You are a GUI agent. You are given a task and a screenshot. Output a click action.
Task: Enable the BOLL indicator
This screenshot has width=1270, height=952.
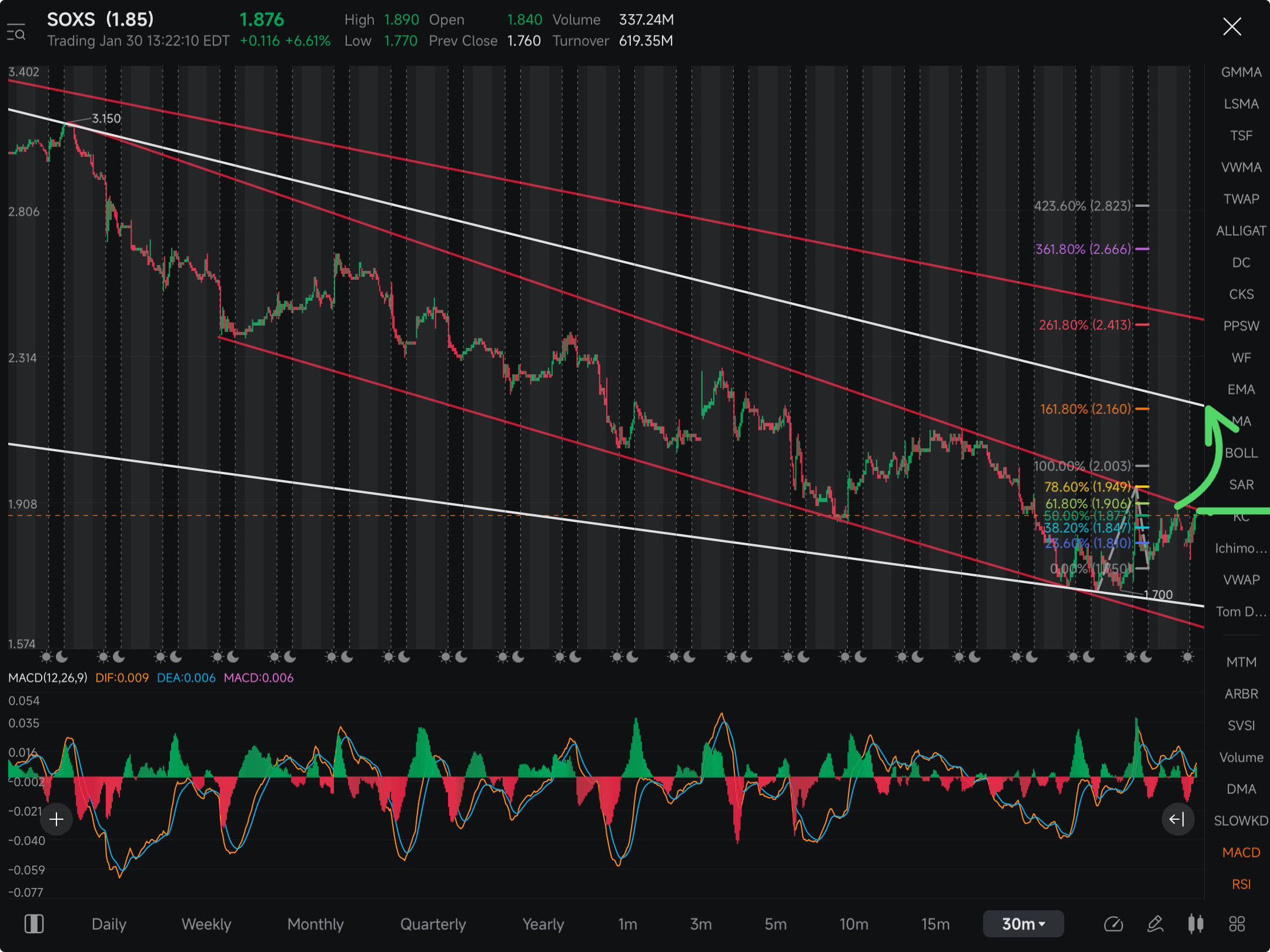pyautogui.click(x=1241, y=453)
